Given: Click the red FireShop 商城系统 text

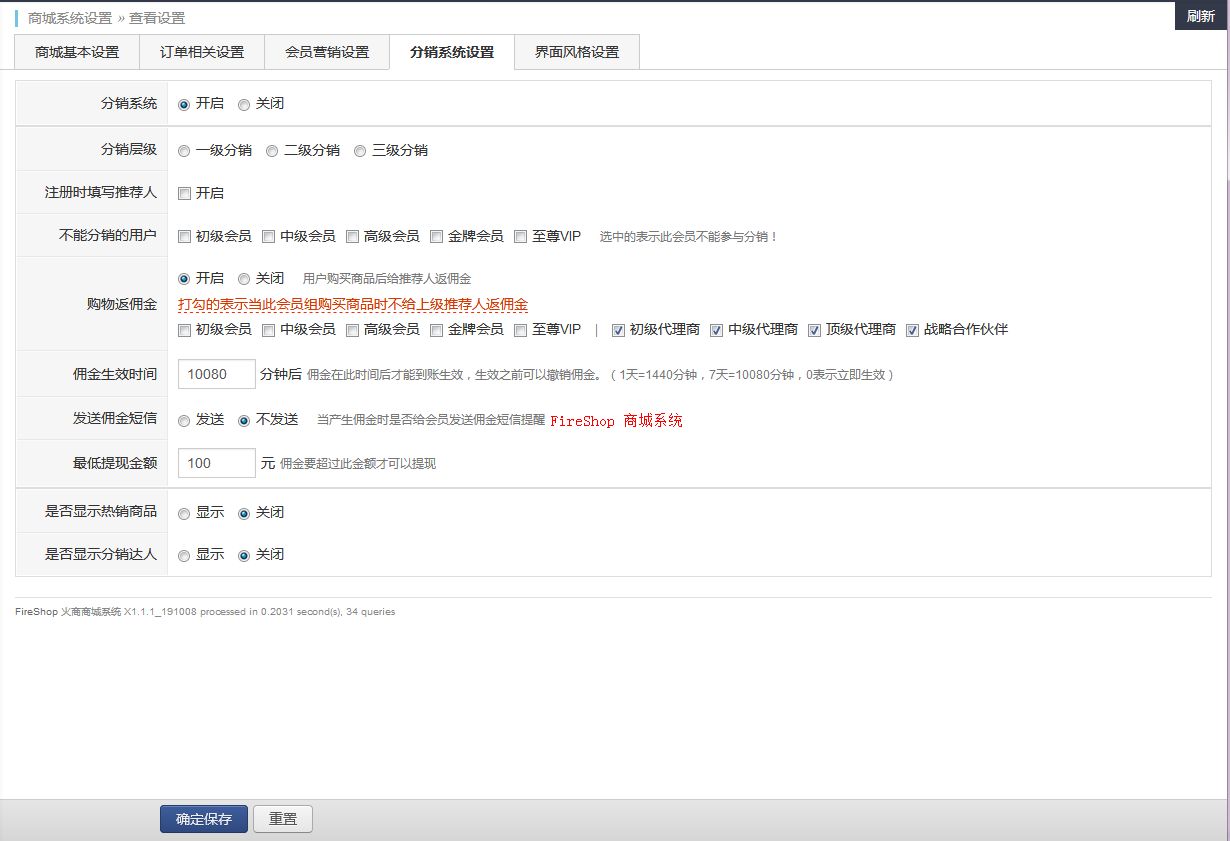Looking at the screenshot, I should [616, 421].
